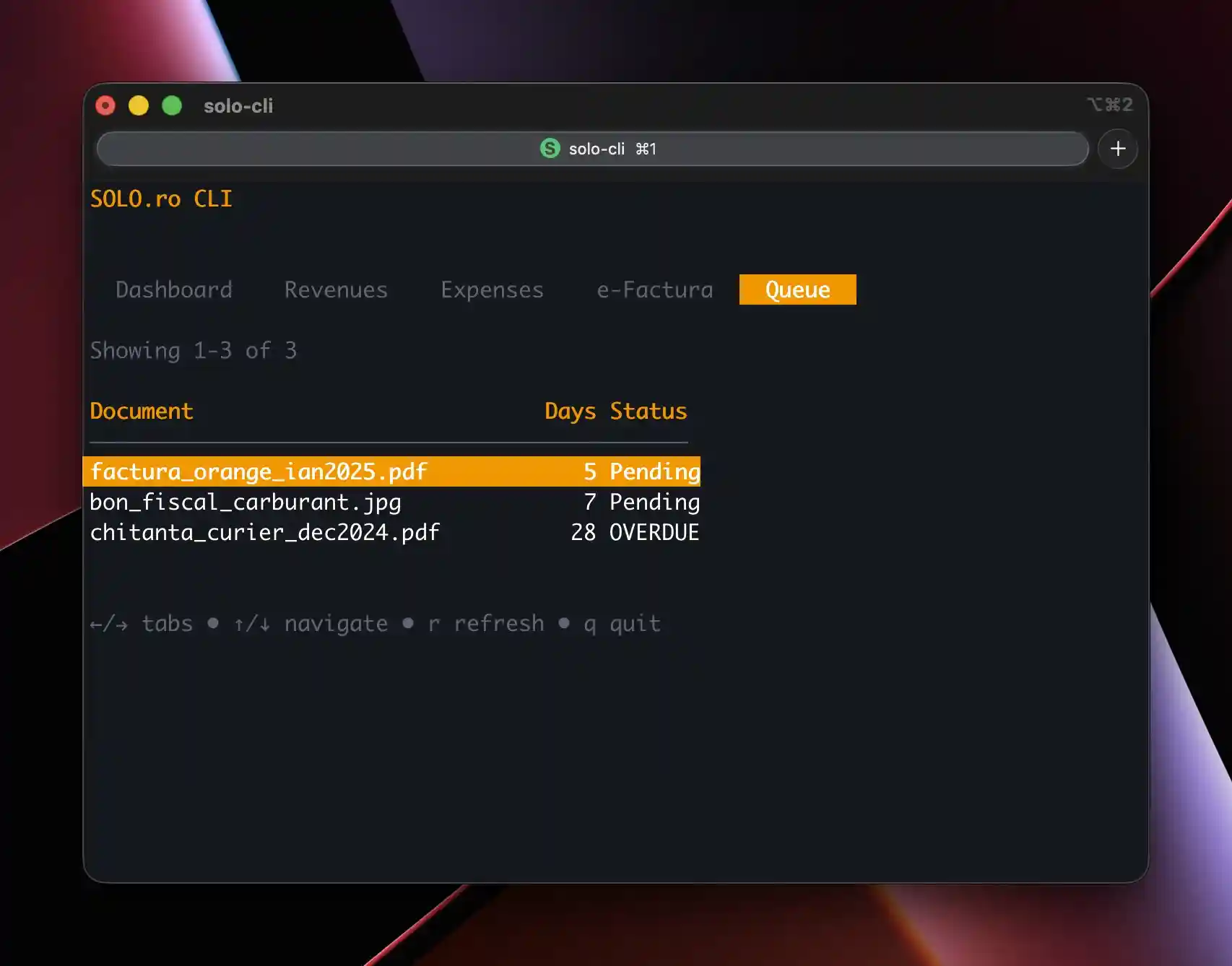
Task: Click the Days column header
Action: coord(570,411)
